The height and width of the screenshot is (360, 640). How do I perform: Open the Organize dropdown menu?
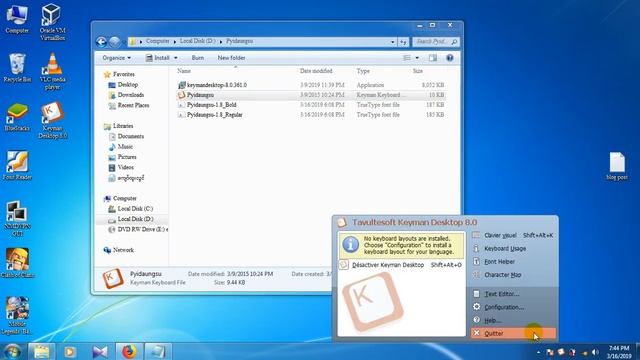(x=116, y=58)
